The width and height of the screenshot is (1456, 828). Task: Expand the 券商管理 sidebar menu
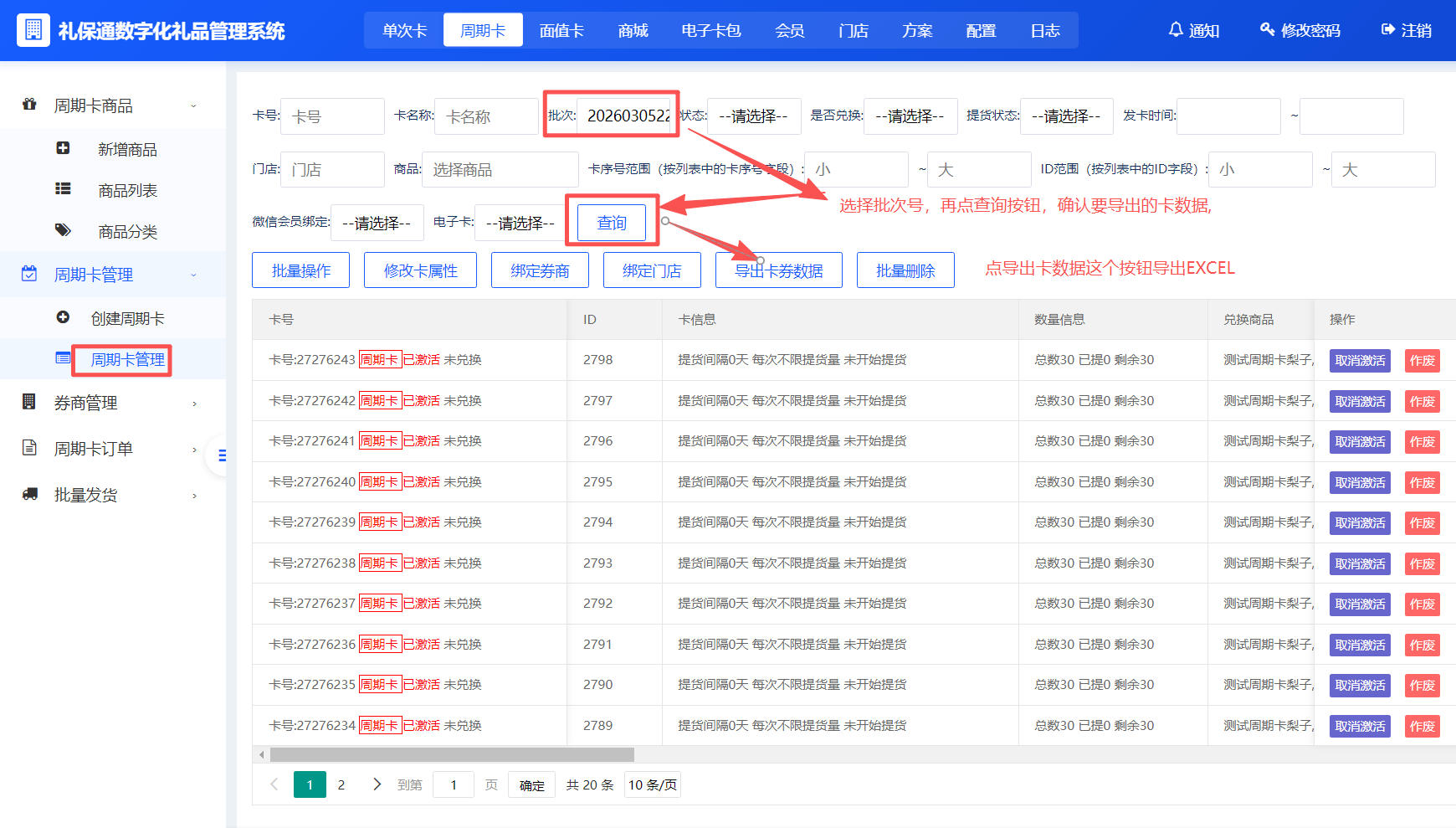pyautogui.click(x=87, y=402)
